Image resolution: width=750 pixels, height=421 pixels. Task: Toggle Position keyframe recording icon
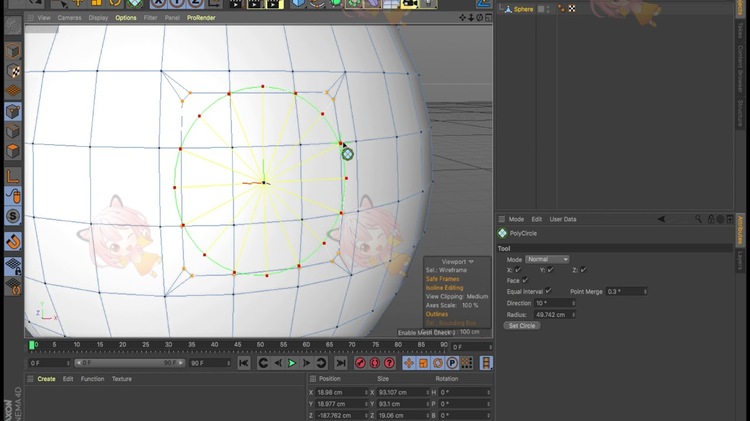tap(408, 363)
